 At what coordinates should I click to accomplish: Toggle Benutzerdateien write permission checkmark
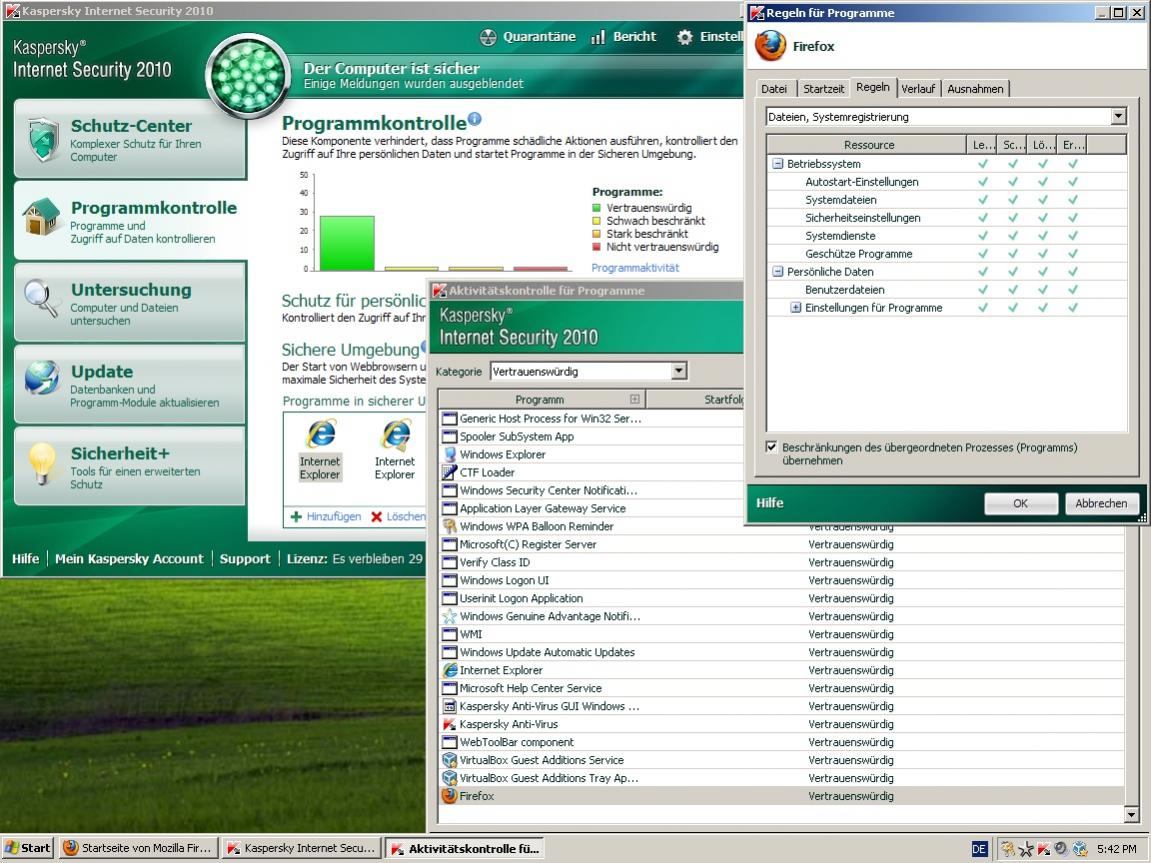coord(1013,290)
